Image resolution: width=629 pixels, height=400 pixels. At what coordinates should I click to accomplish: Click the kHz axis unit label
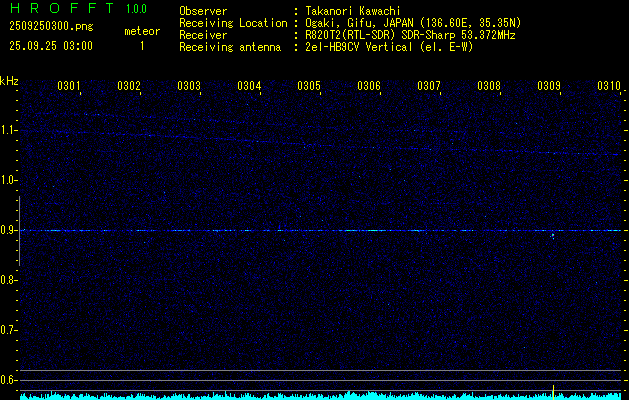pyautogui.click(x=9, y=81)
